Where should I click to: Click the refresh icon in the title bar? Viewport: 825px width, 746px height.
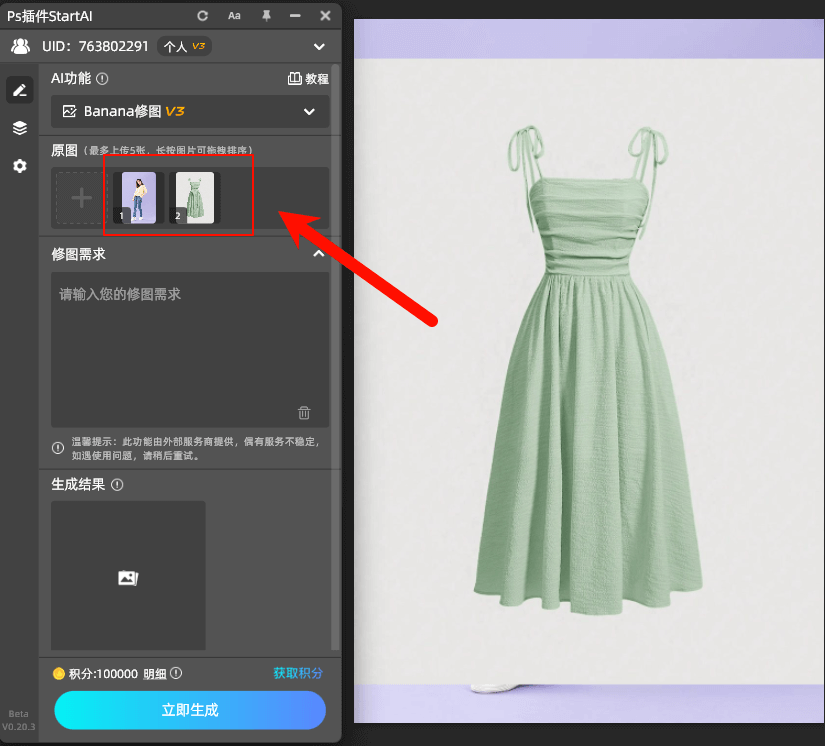pos(203,16)
